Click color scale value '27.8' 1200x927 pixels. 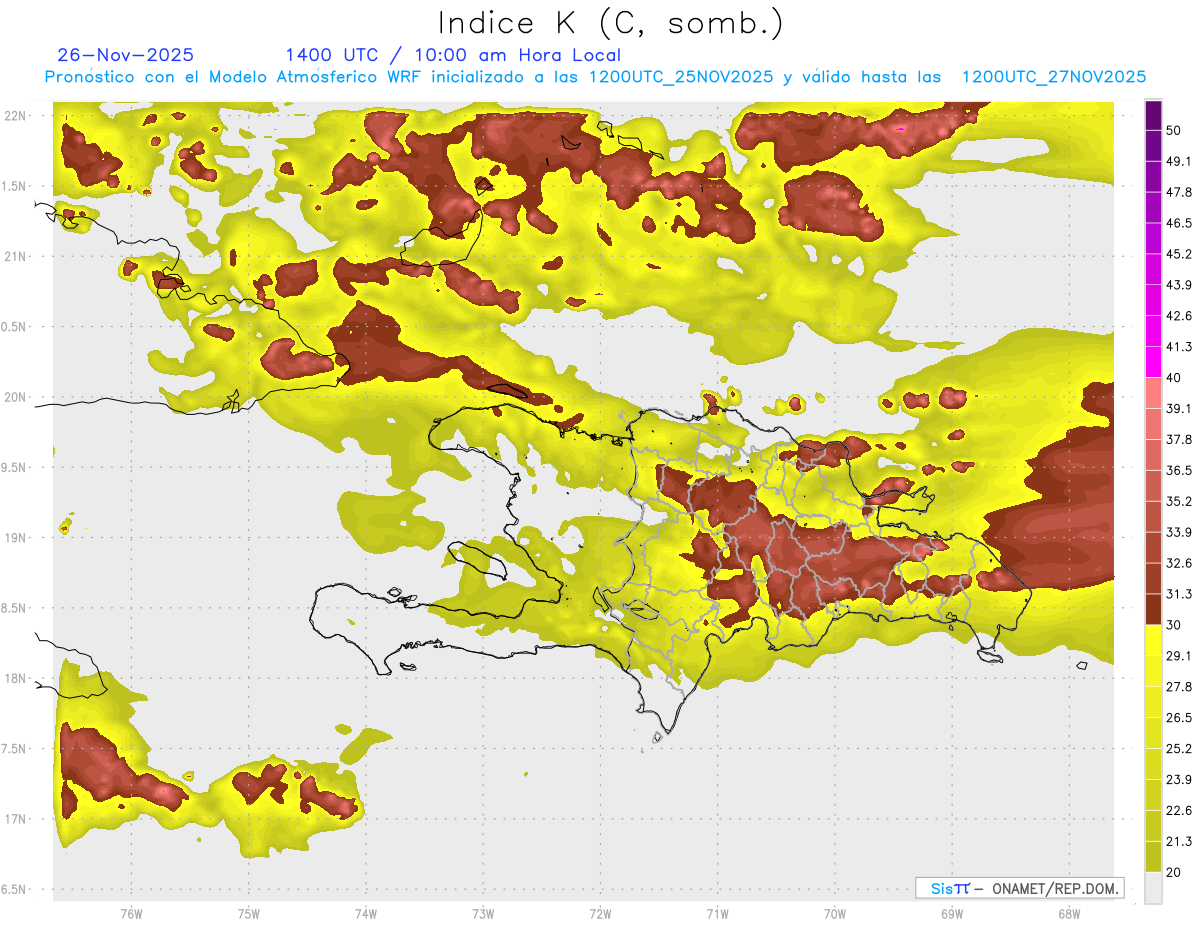point(1179,687)
